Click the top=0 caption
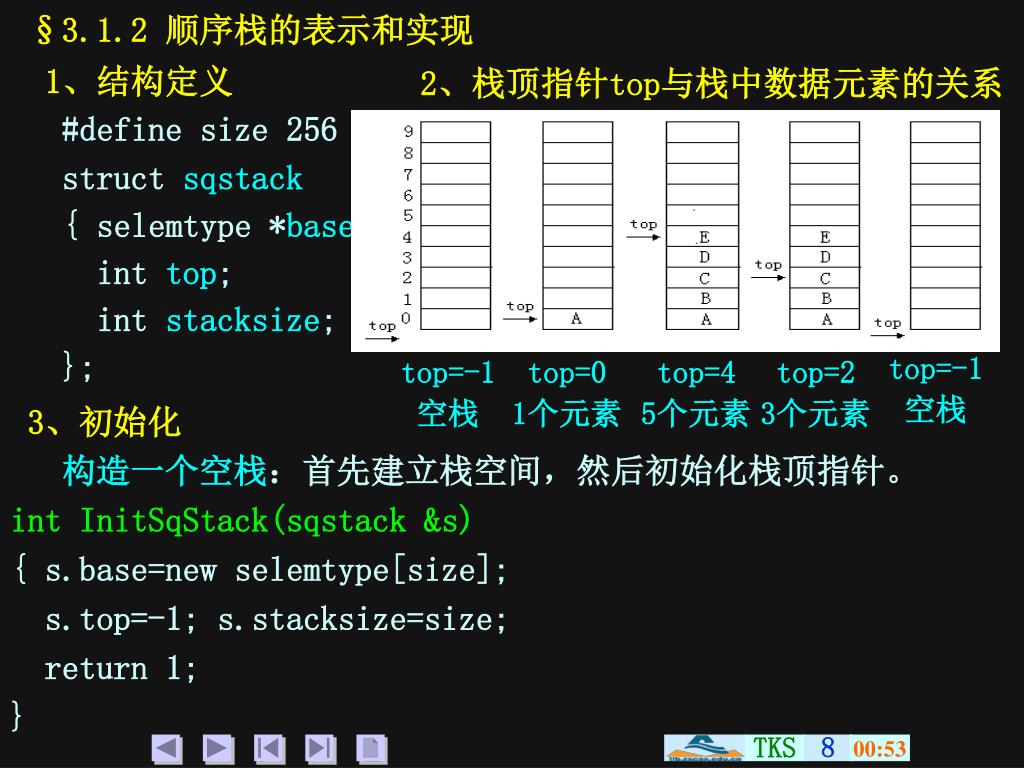1024x768 pixels. tap(568, 374)
